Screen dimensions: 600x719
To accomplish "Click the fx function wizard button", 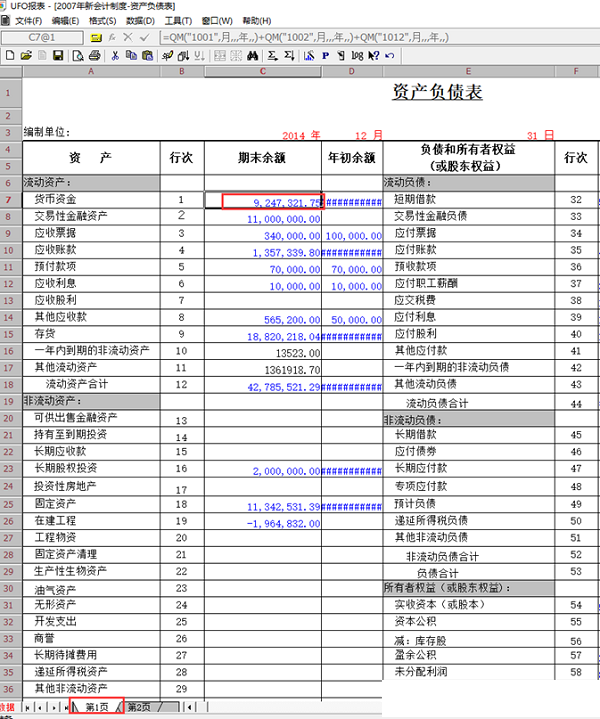I will (112, 37).
